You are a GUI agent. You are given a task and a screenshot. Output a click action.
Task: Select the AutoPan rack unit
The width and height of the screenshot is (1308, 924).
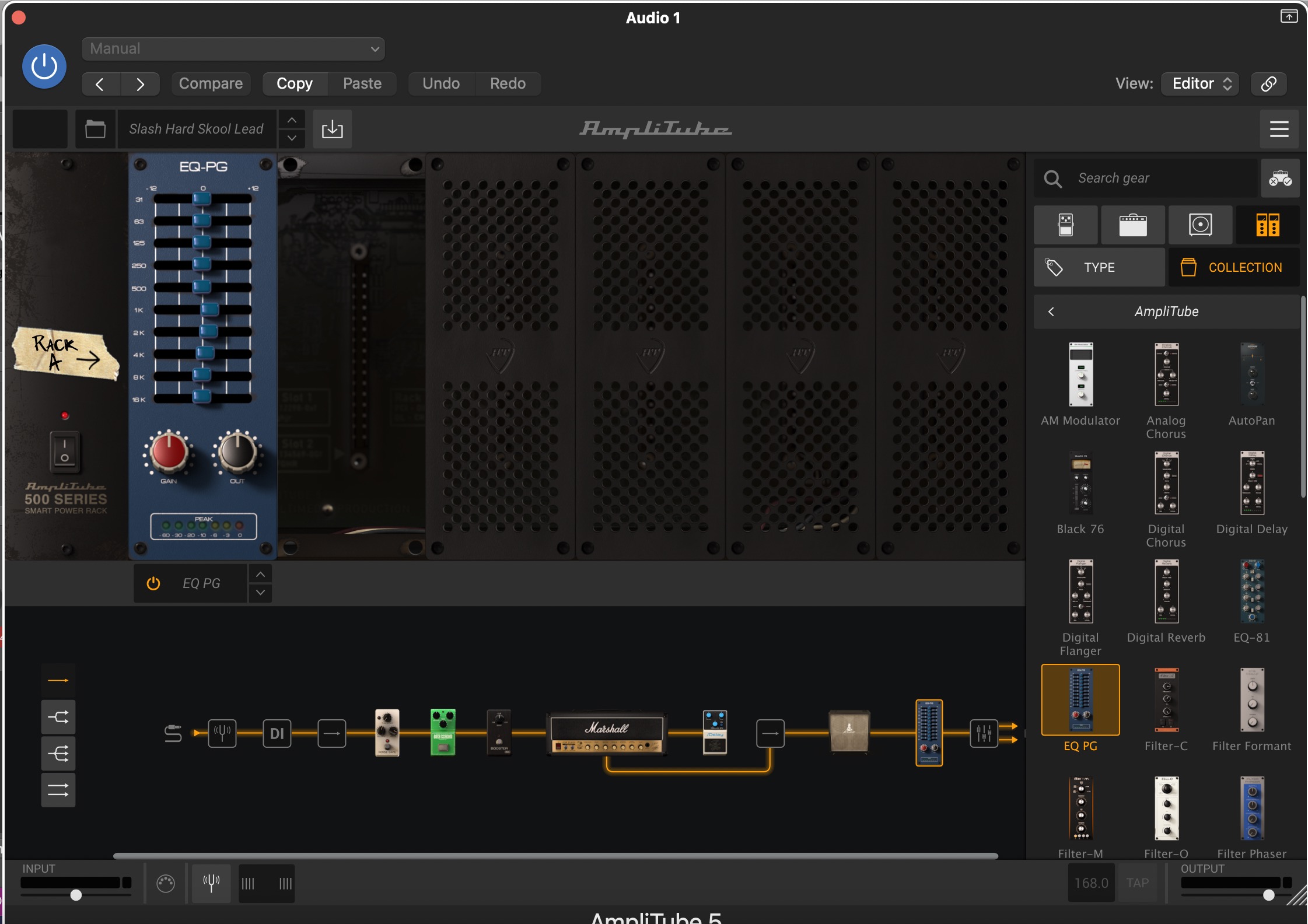[x=1252, y=385]
